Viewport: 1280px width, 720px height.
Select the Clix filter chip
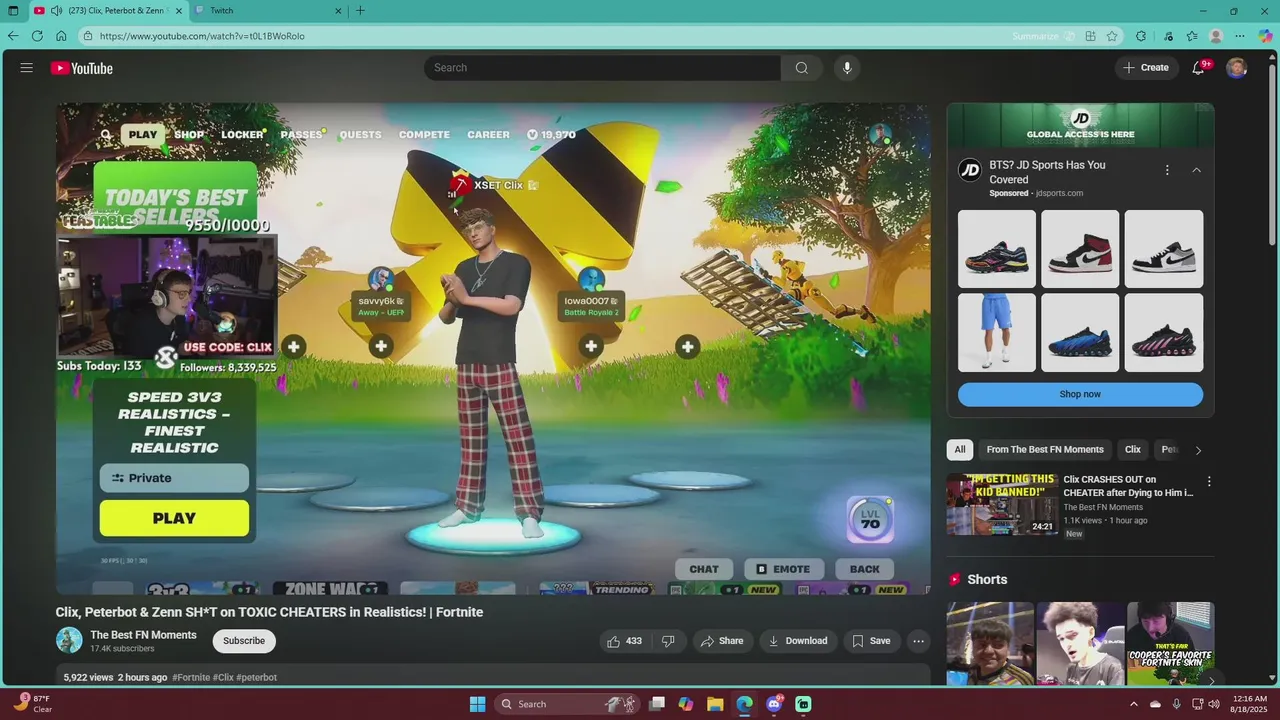pyautogui.click(x=1133, y=450)
